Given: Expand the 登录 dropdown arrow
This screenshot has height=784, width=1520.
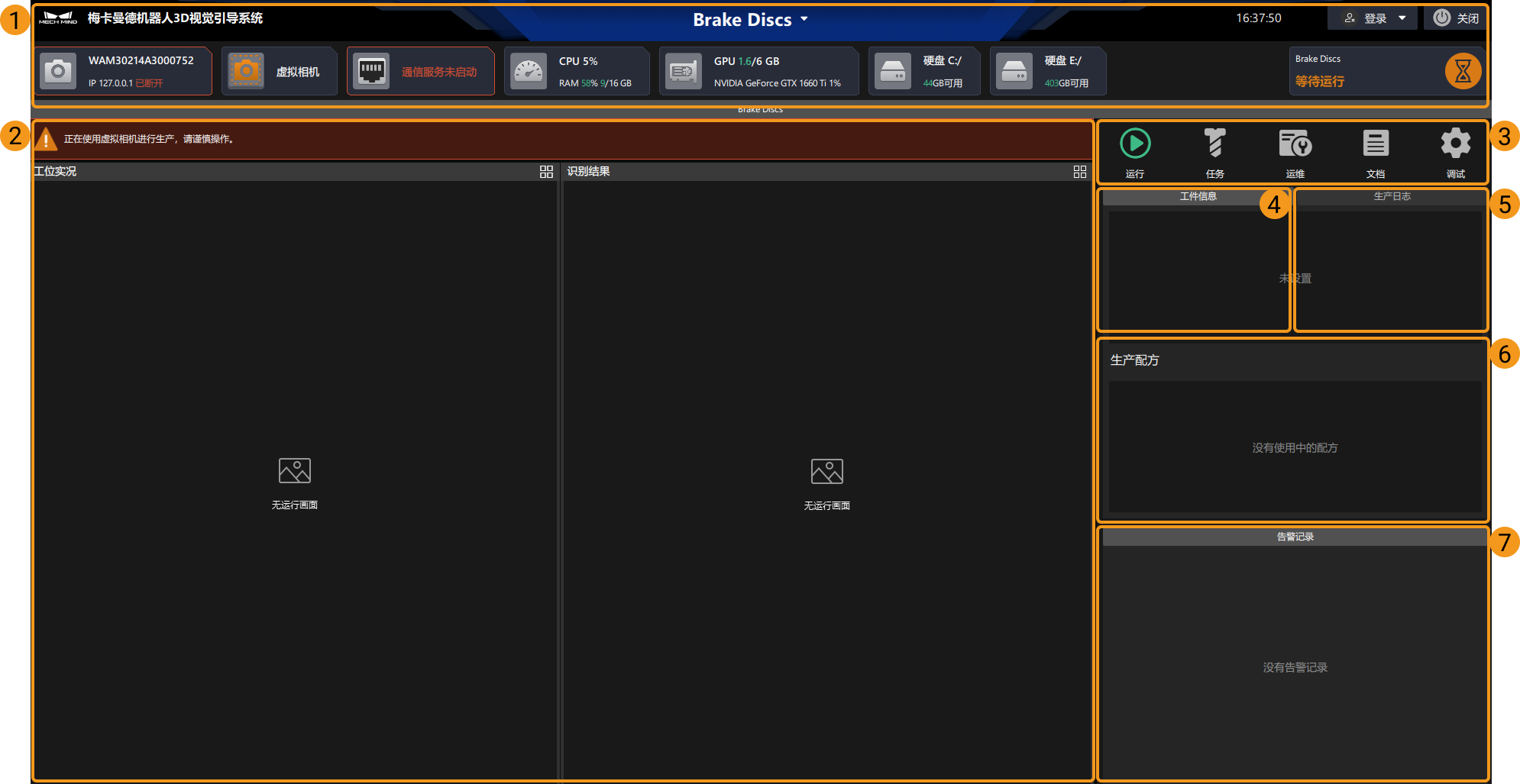Looking at the screenshot, I should click(x=1402, y=18).
